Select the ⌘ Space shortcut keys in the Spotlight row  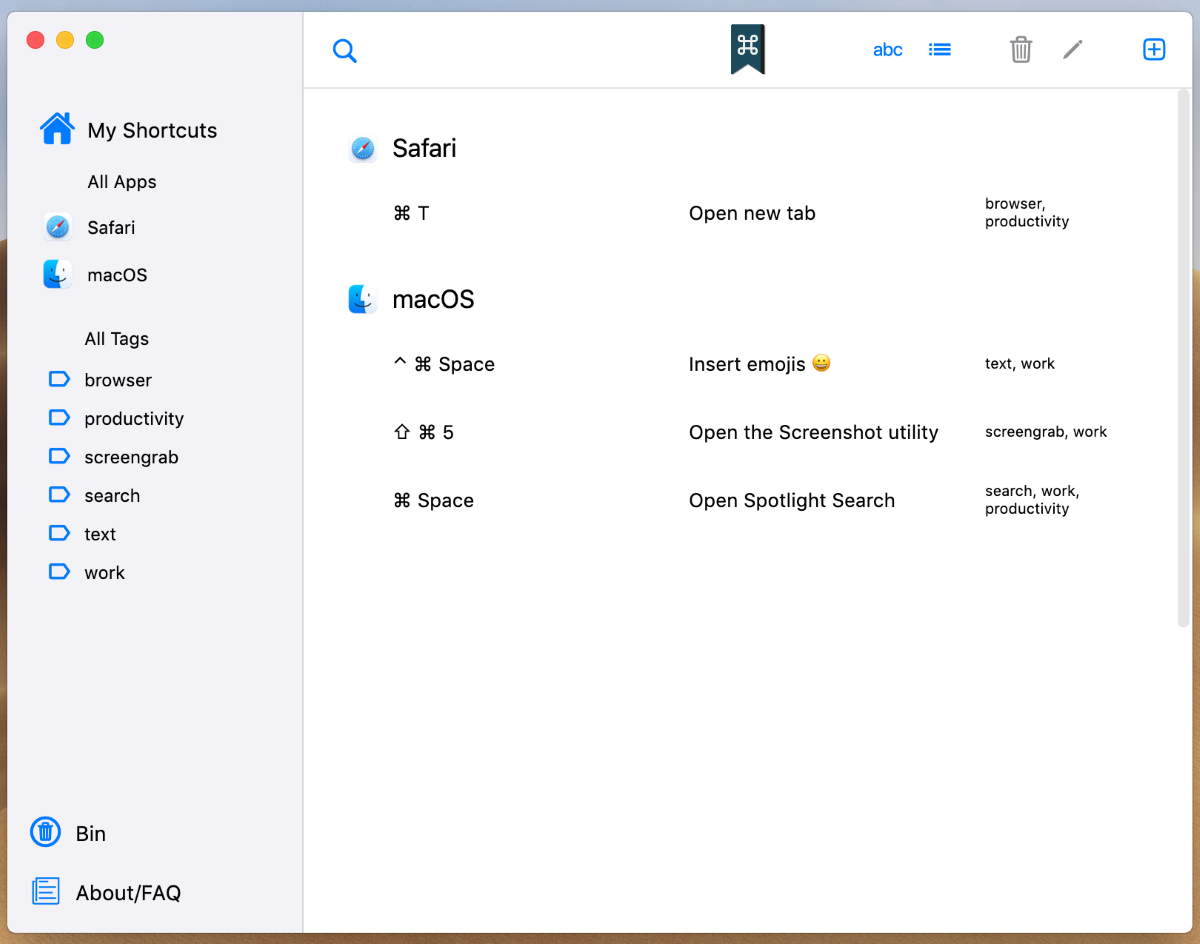pyautogui.click(x=434, y=500)
